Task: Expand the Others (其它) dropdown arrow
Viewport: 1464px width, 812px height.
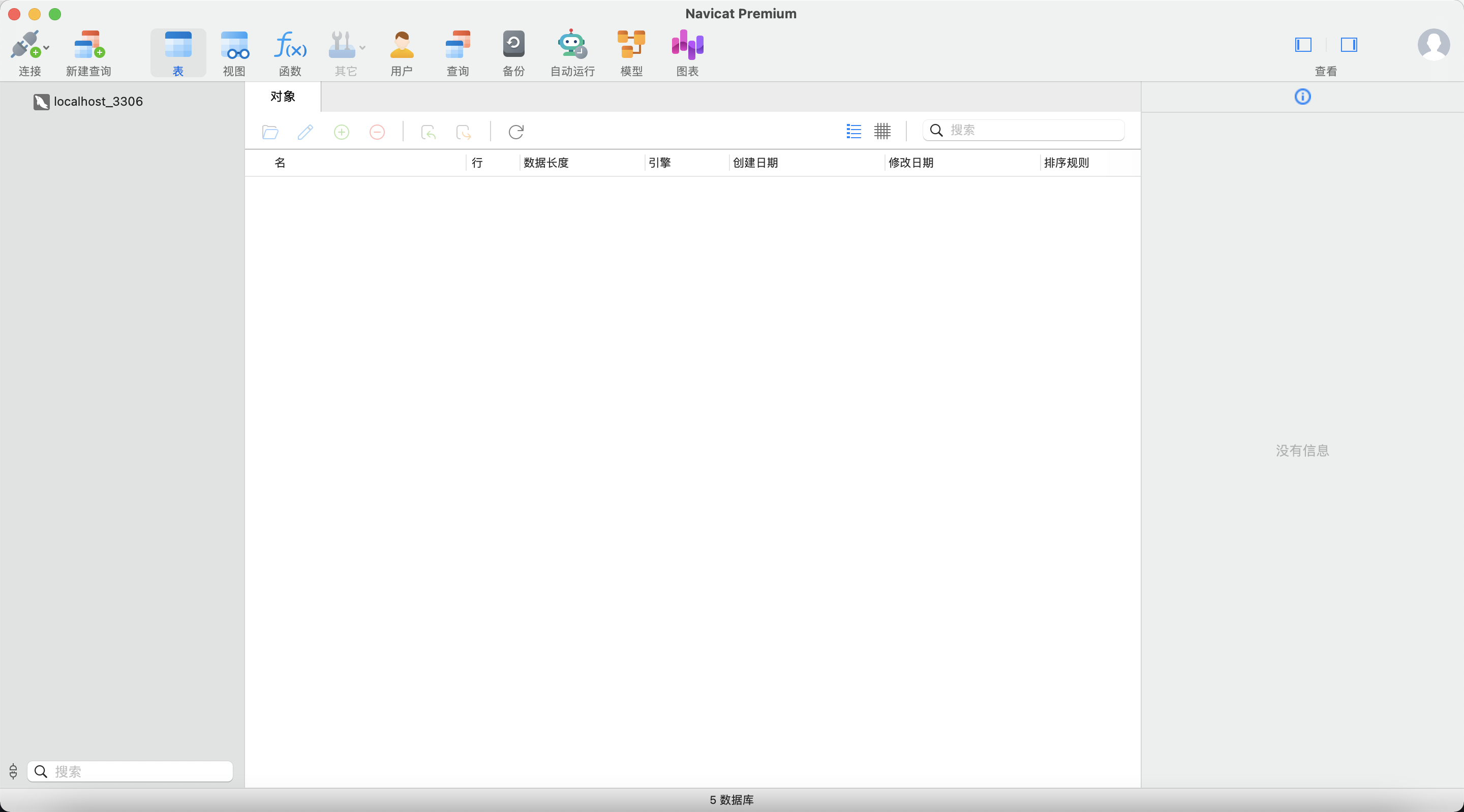Action: (362, 48)
